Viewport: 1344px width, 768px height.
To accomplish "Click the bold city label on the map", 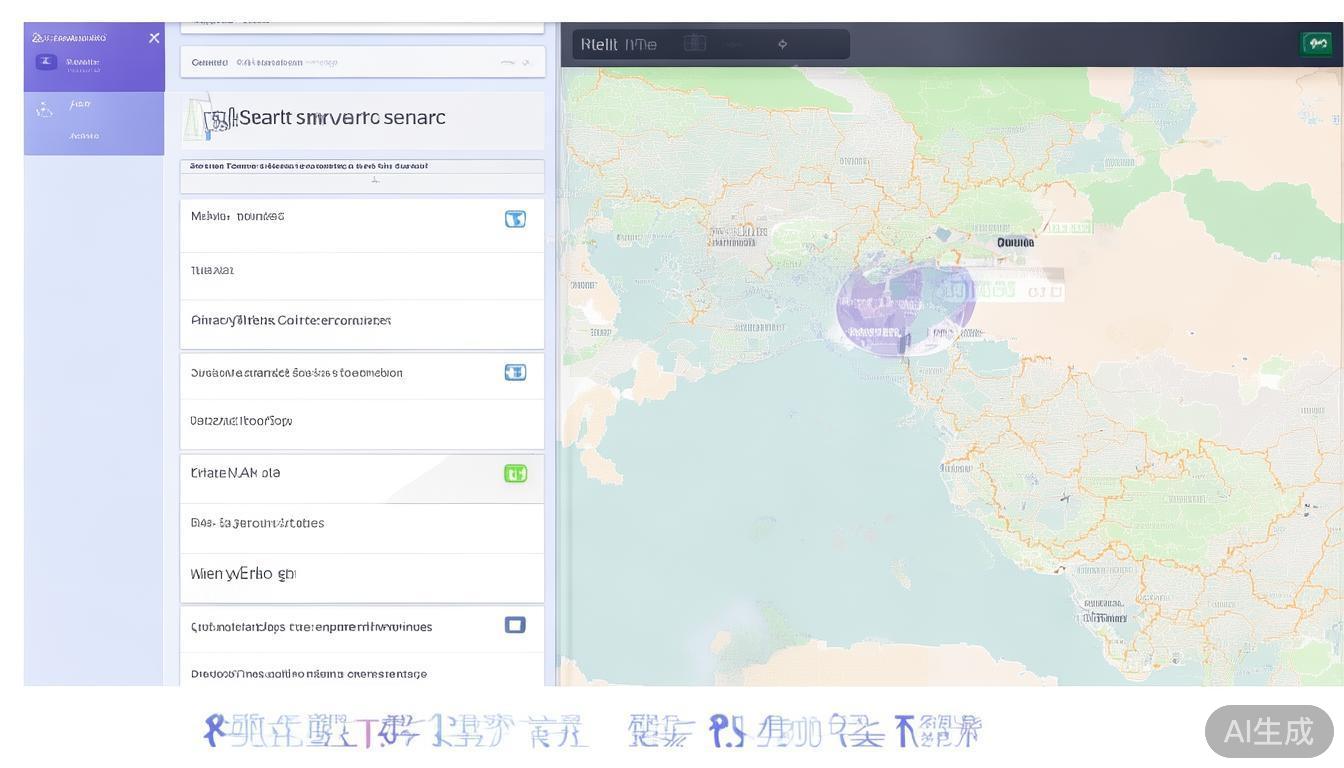I will tap(1015, 242).
